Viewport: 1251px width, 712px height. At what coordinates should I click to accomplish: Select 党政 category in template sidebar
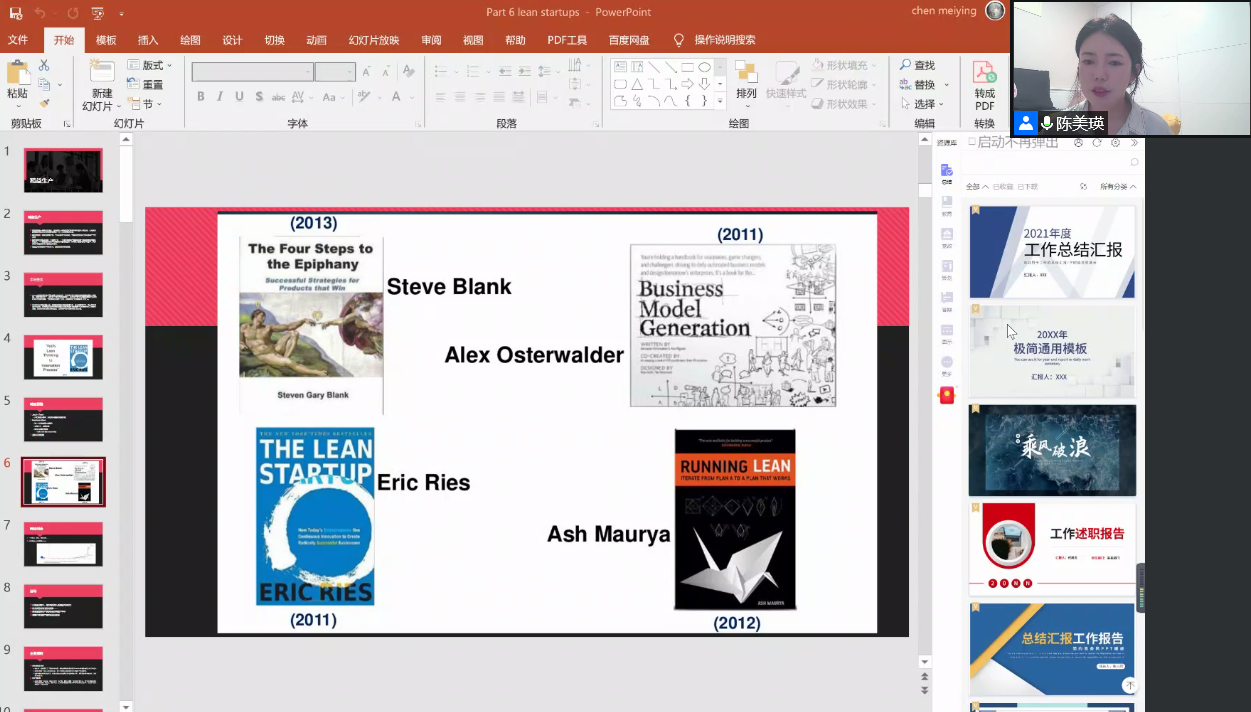947,237
